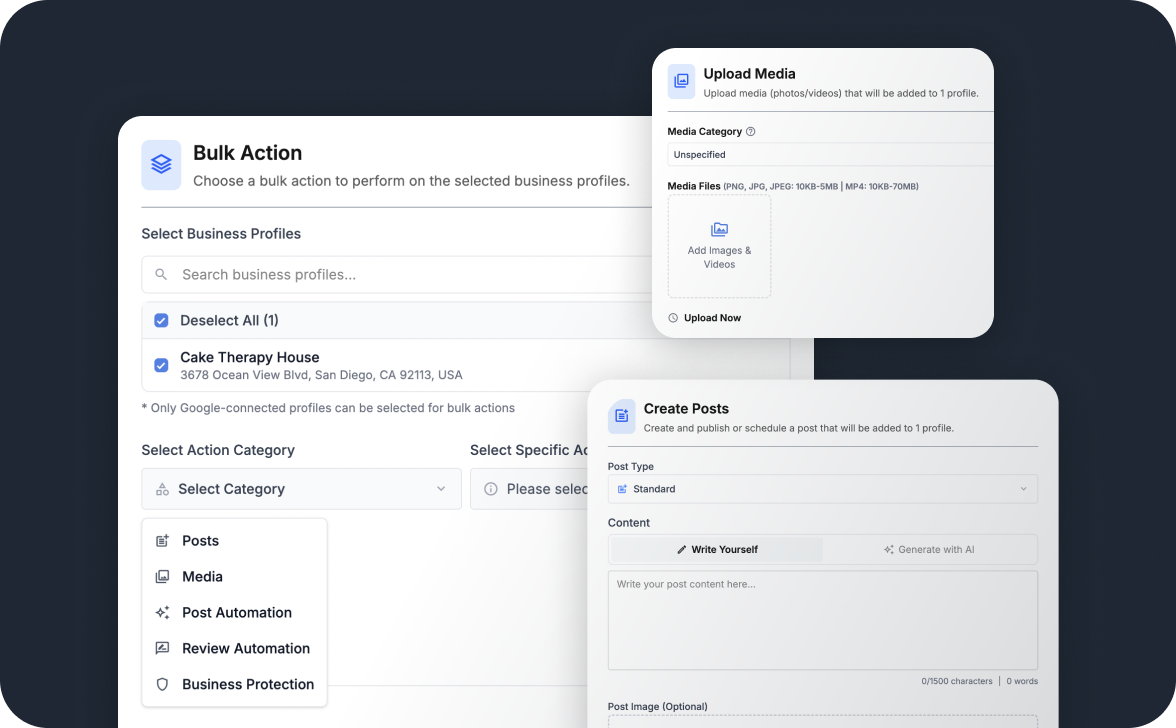This screenshot has height=728, width=1176.
Task: Uncheck the Cake Therapy House checkbox
Action: click(161, 365)
